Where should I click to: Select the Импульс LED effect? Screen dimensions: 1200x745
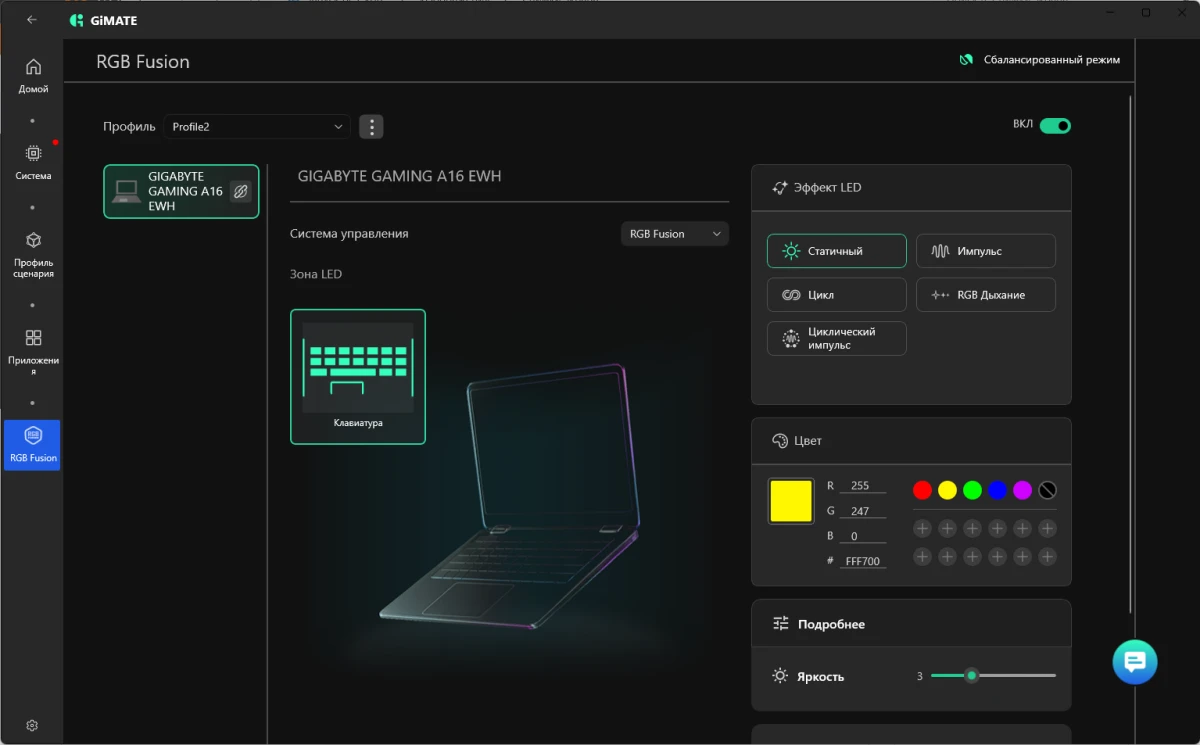(986, 251)
